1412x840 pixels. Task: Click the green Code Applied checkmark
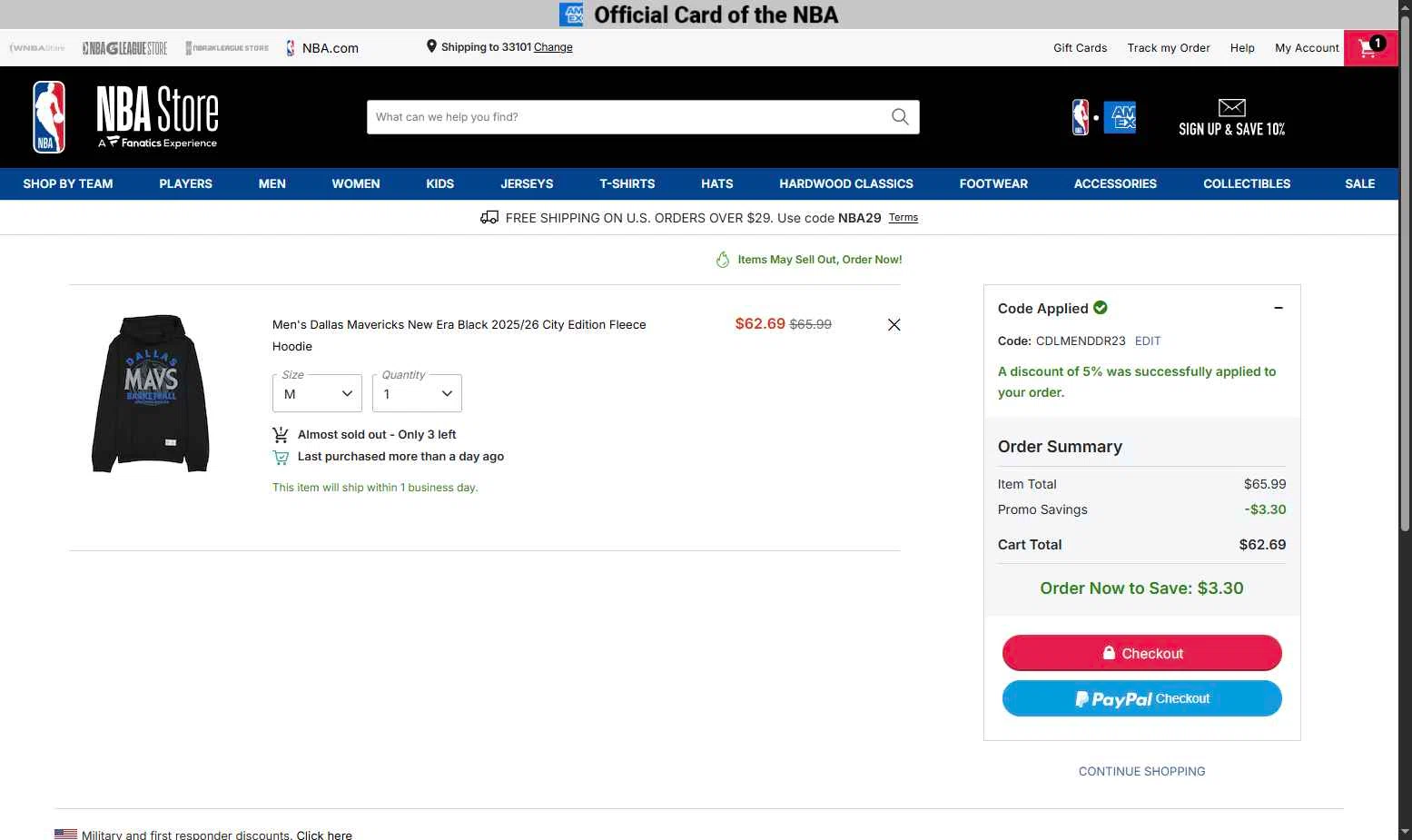point(1101,308)
